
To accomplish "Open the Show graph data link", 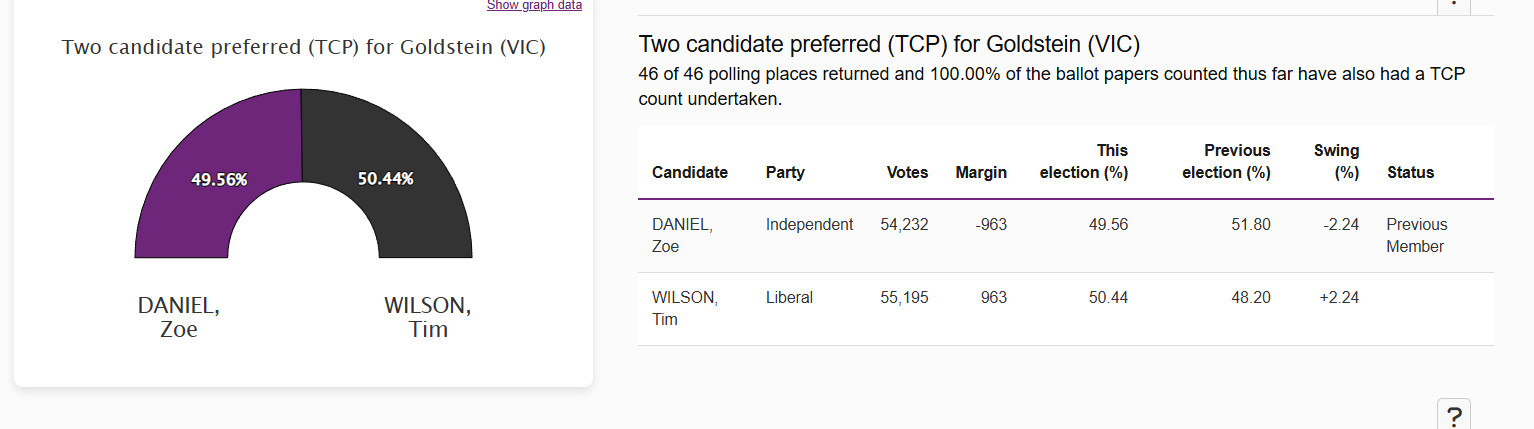I will click(534, 5).
